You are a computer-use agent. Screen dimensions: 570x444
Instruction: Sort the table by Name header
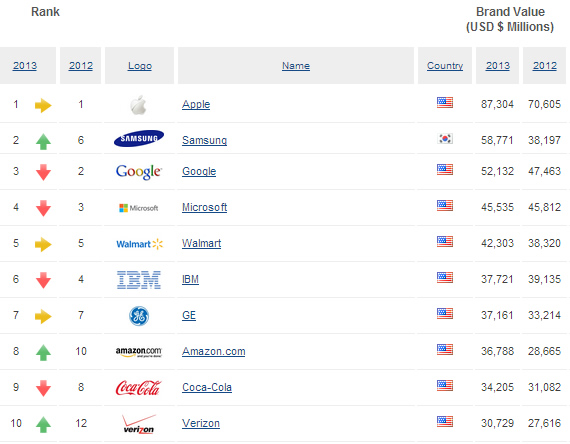(x=296, y=66)
